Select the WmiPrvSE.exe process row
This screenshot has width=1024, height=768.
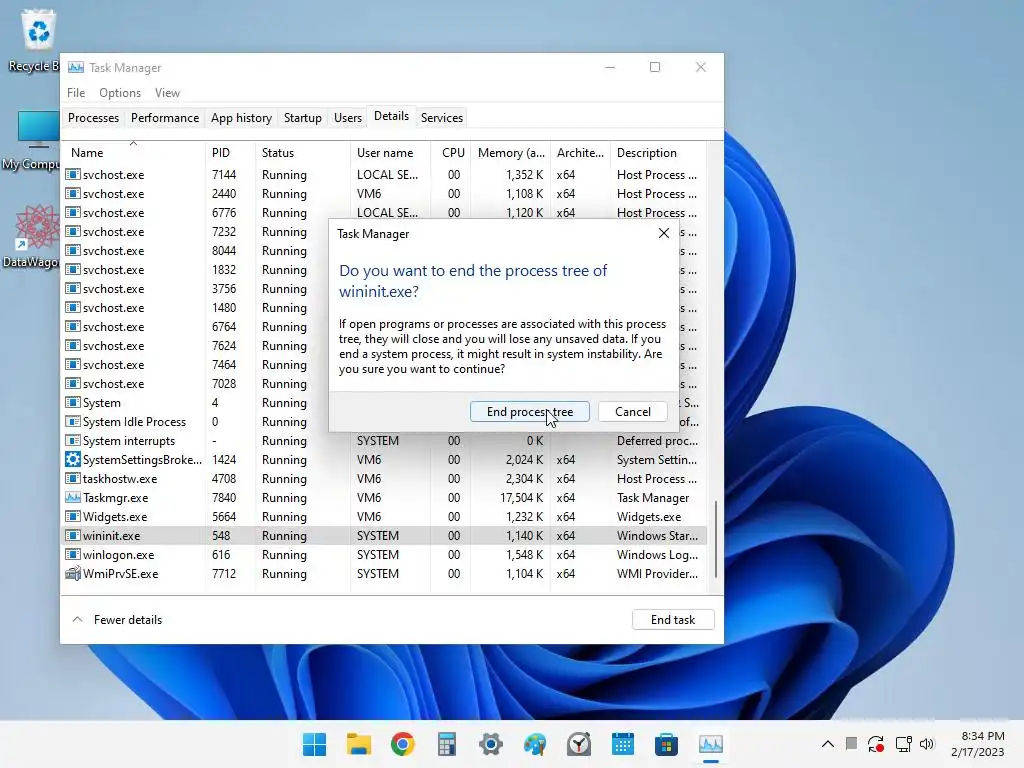coord(384,573)
